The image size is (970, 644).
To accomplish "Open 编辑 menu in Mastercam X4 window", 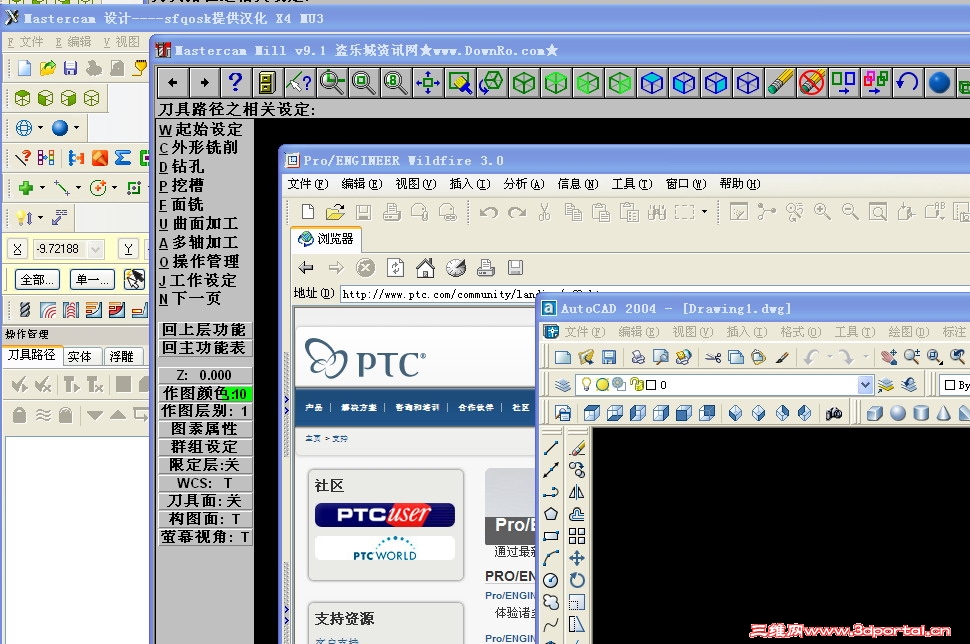I will click(73, 41).
